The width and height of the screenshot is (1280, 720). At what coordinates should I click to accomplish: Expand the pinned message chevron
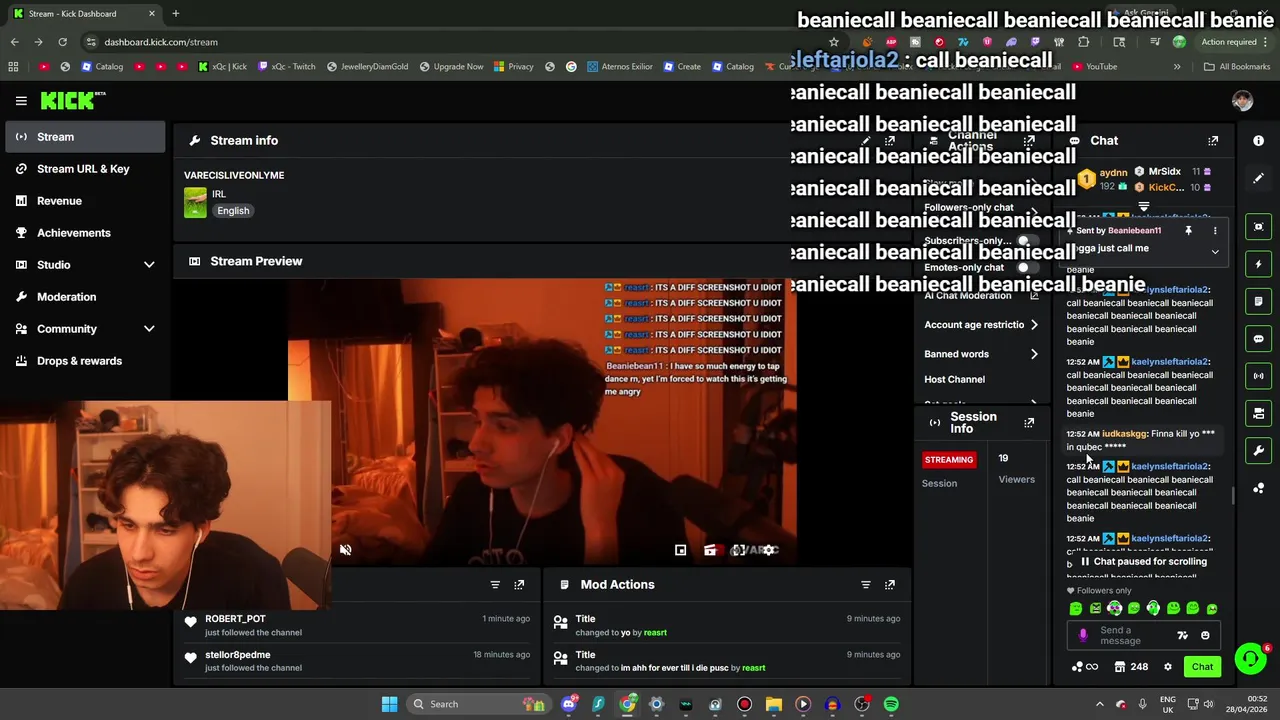(x=1215, y=252)
